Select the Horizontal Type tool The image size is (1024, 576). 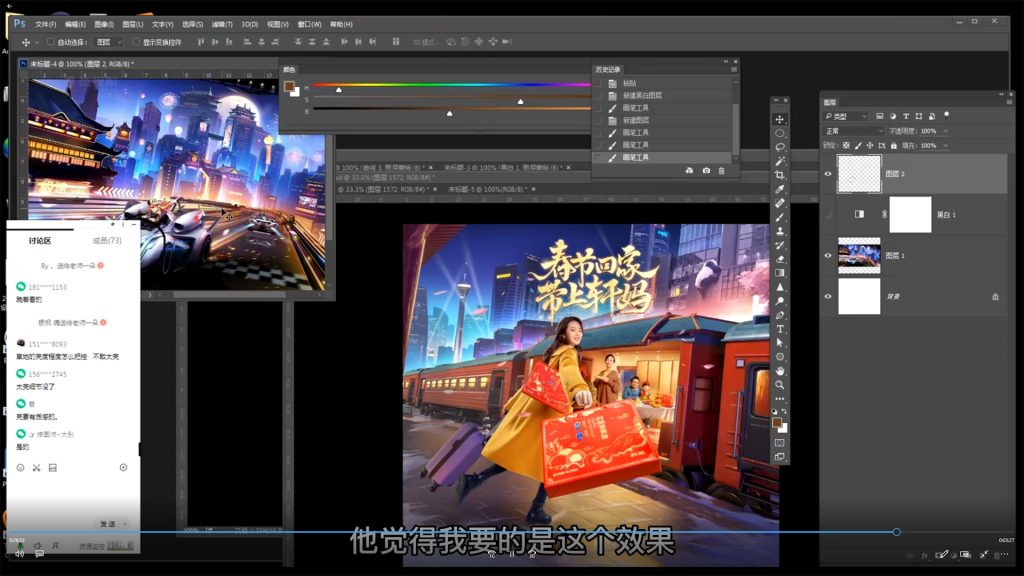780,329
